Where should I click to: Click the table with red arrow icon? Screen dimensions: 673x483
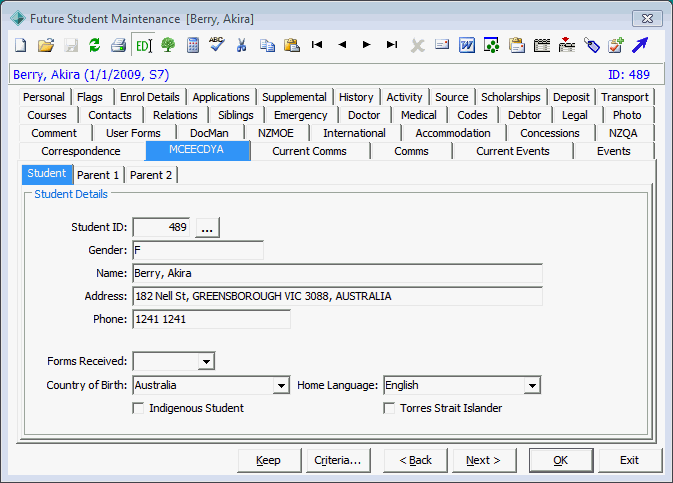tap(567, 45)
